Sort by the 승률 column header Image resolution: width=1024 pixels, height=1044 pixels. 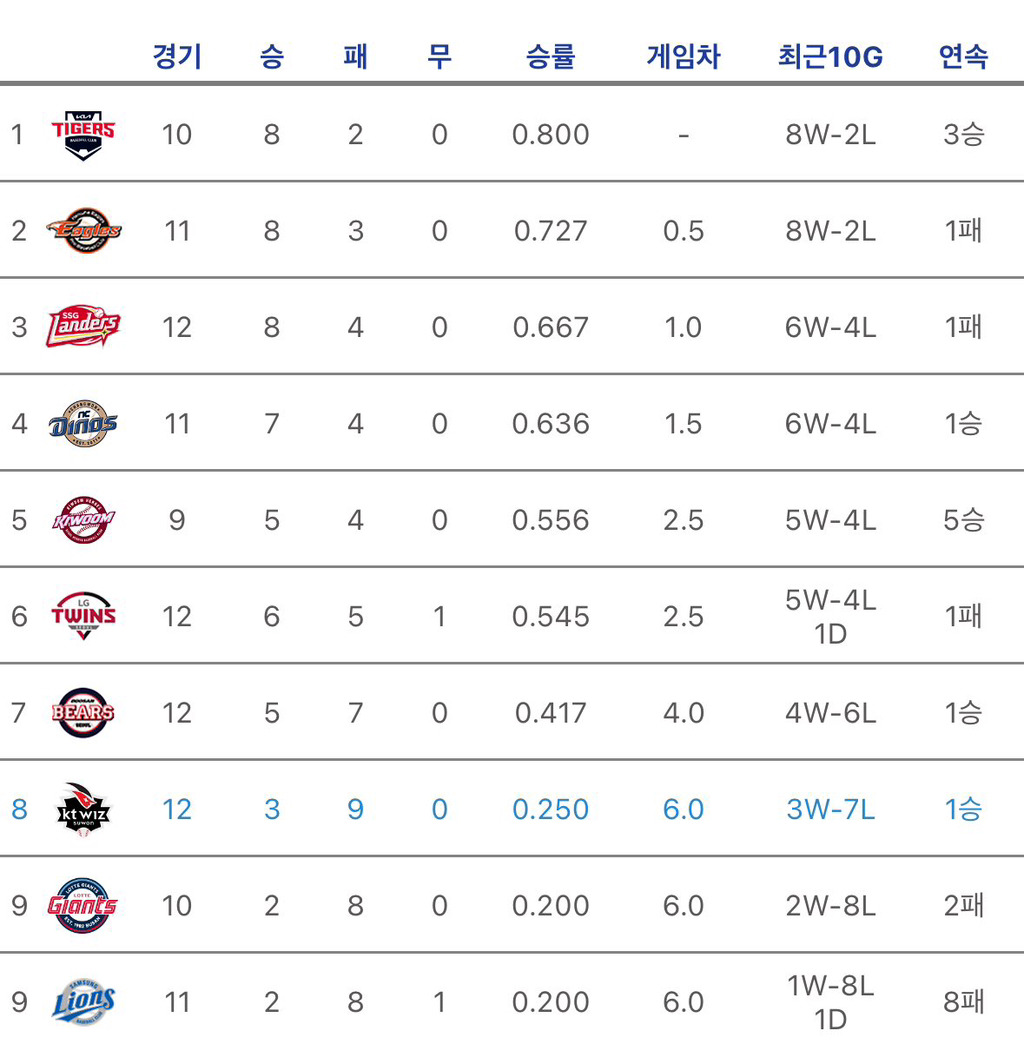551,56
